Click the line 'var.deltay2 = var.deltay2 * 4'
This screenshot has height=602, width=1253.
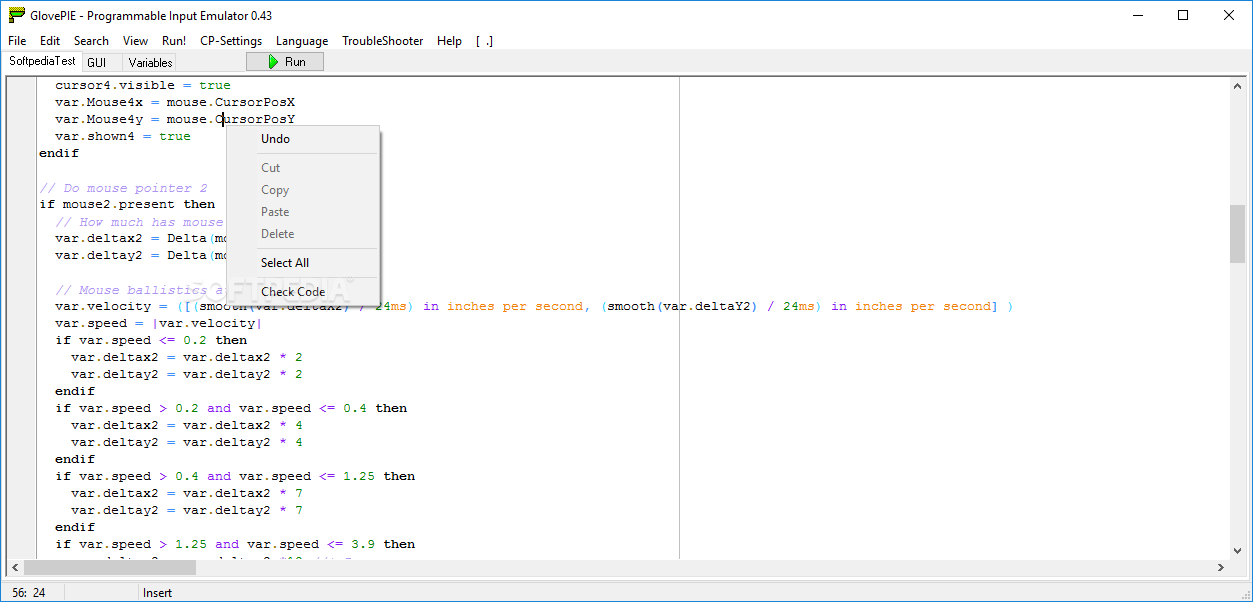187,443
